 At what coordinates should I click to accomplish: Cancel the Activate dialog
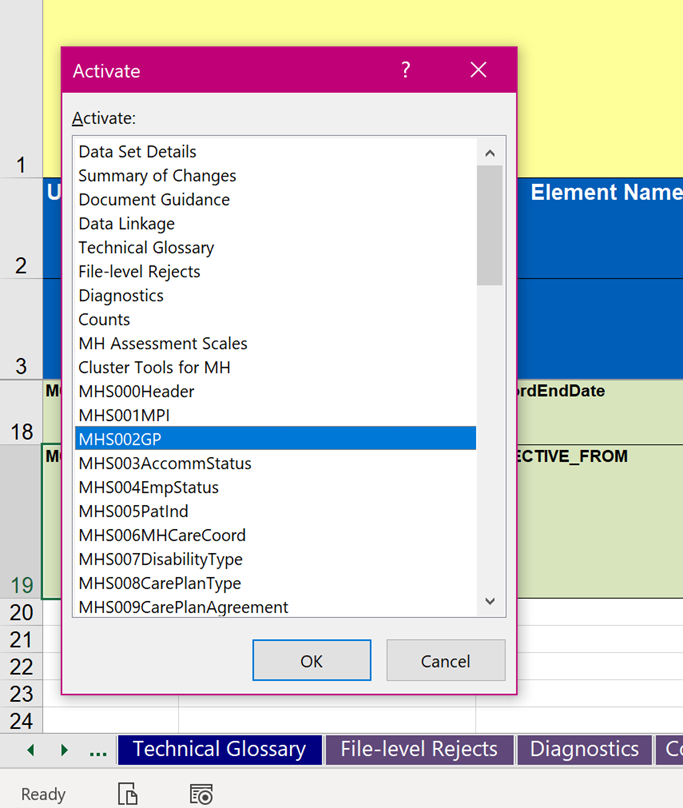pyautogui.click(x=446, y=660)
